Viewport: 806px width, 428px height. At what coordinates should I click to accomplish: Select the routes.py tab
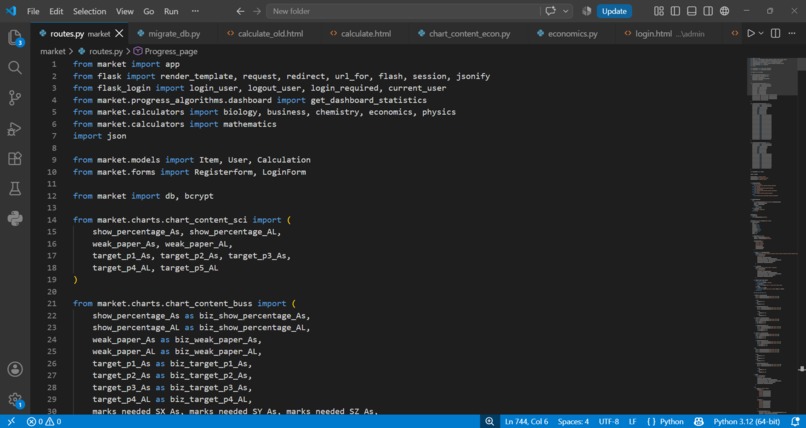coord(79,33)
